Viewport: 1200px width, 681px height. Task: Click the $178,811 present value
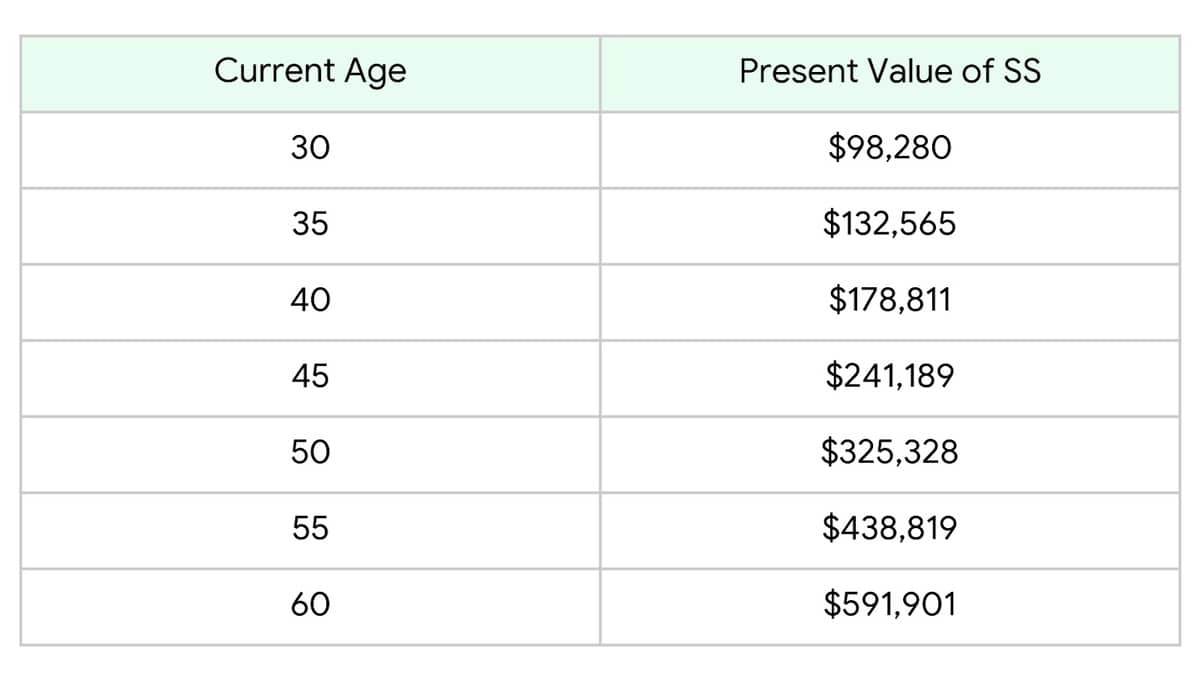(890, 300)
